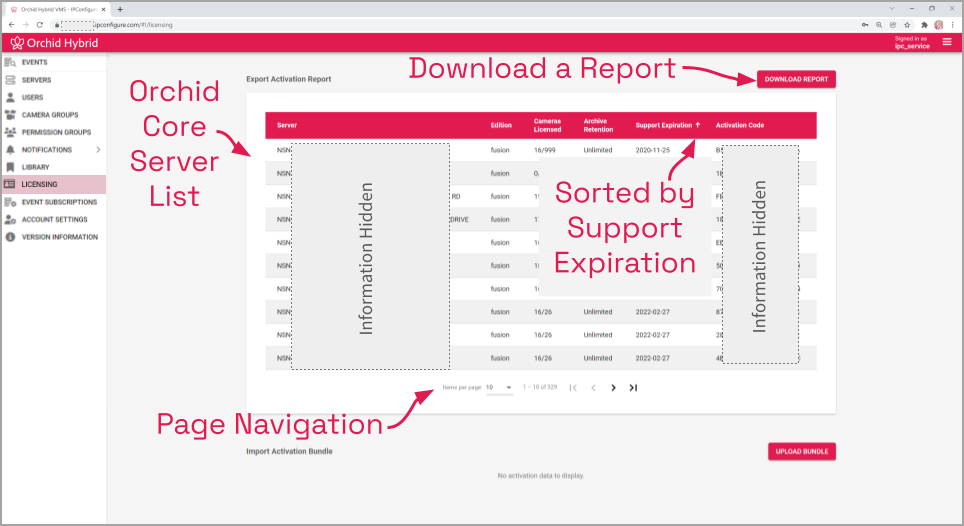This screenshot has width=964, height=526.
Task: Go to next page of results
Action: pyautogui.click(x=613, y=388)
